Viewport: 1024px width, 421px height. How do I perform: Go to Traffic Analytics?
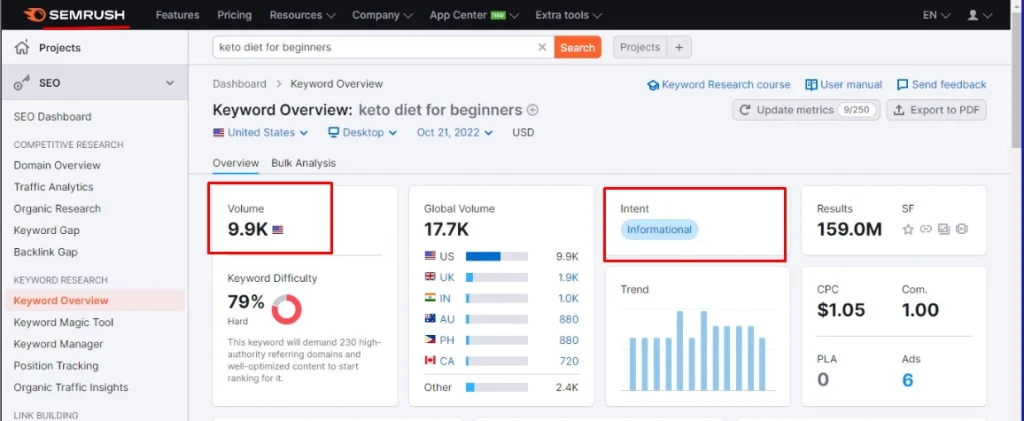pyautogui.click(x=54, y=187)
